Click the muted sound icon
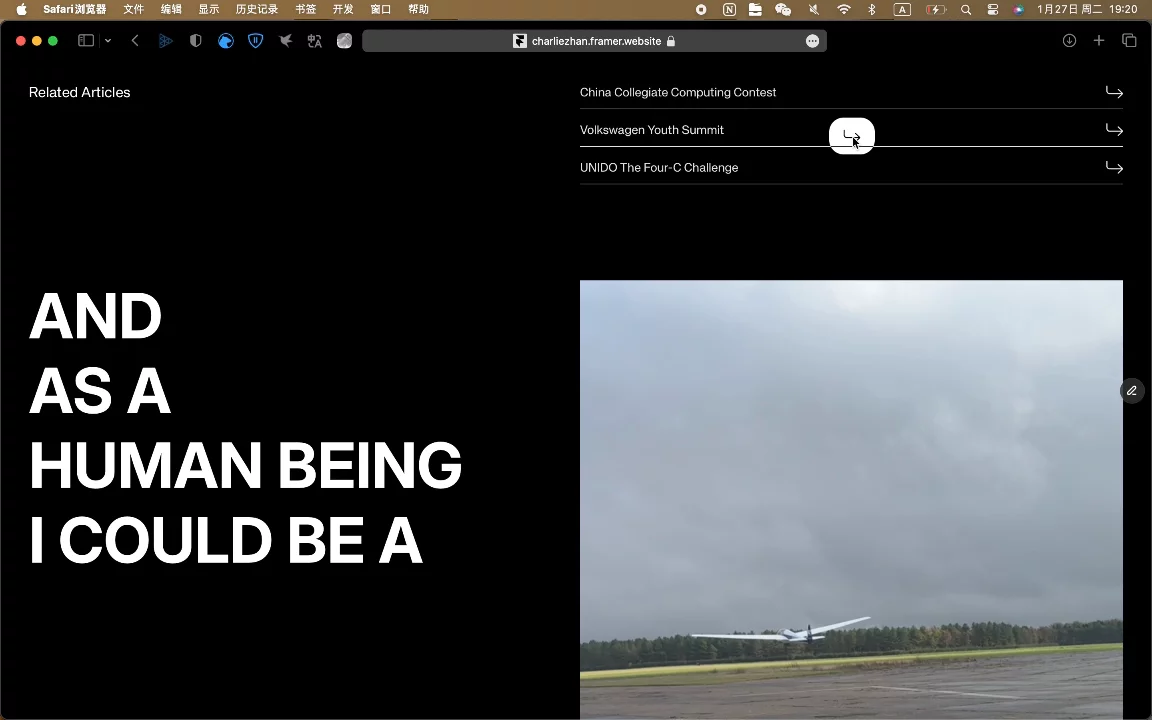Viewport: 1152px width, 720px height. tap(813, 10)
